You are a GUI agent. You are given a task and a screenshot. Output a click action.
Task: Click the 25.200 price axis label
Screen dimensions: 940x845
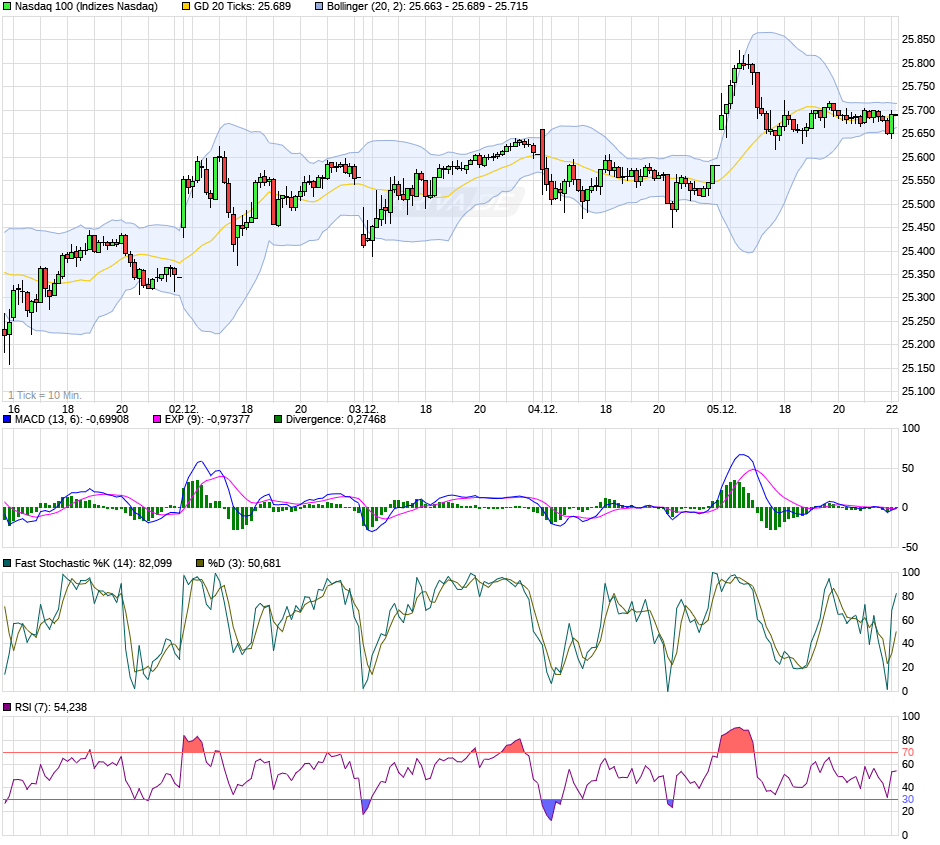tap(918, 344)
